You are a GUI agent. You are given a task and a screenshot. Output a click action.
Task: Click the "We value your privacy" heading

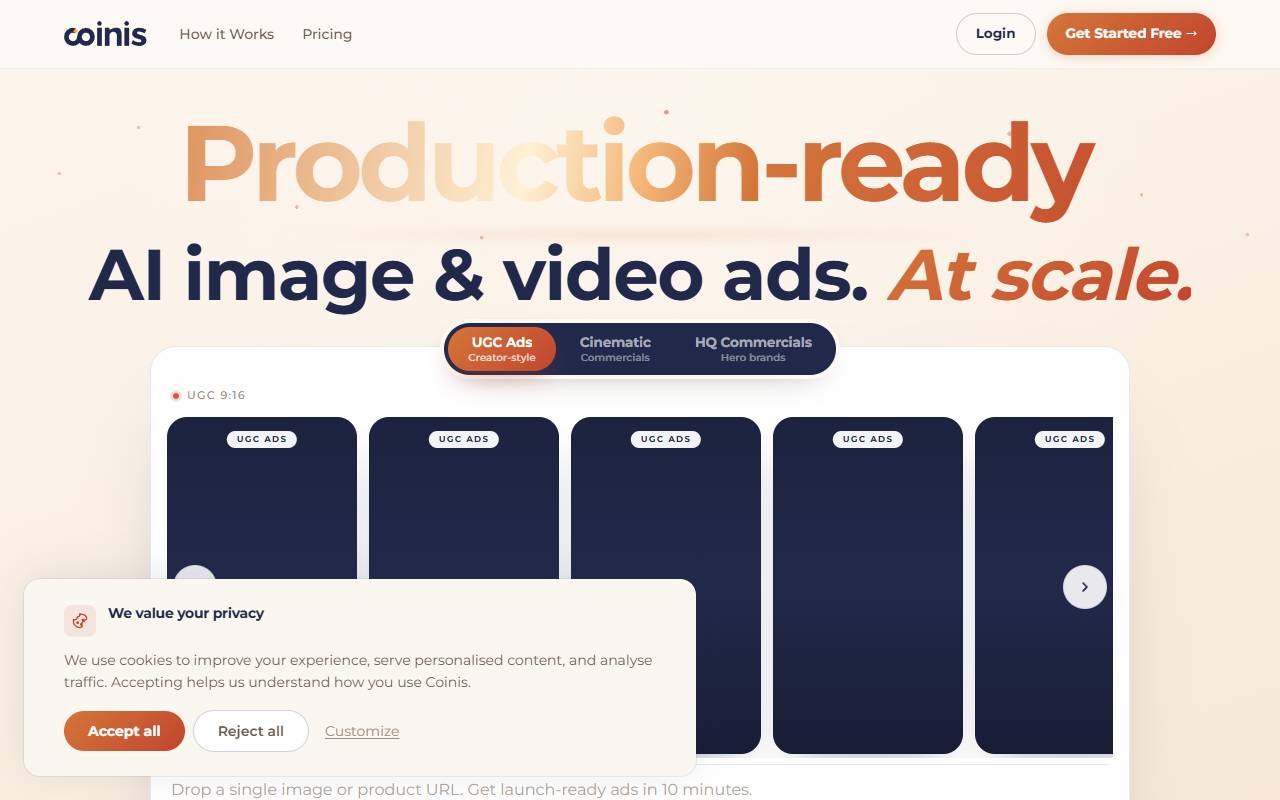pyautogui.click(x=186, y=613)
